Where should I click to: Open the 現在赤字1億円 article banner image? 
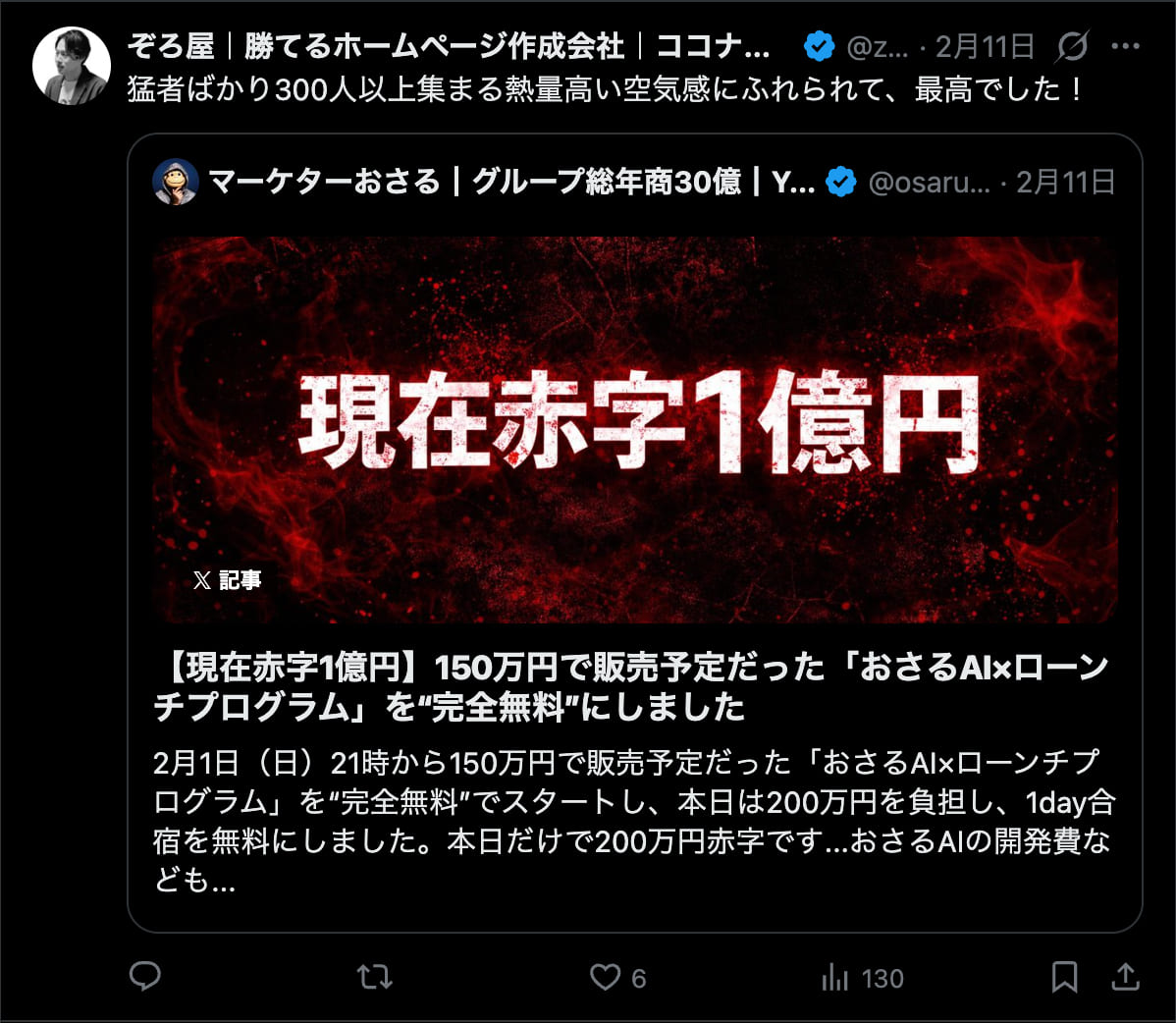click(x=634, y=429)
